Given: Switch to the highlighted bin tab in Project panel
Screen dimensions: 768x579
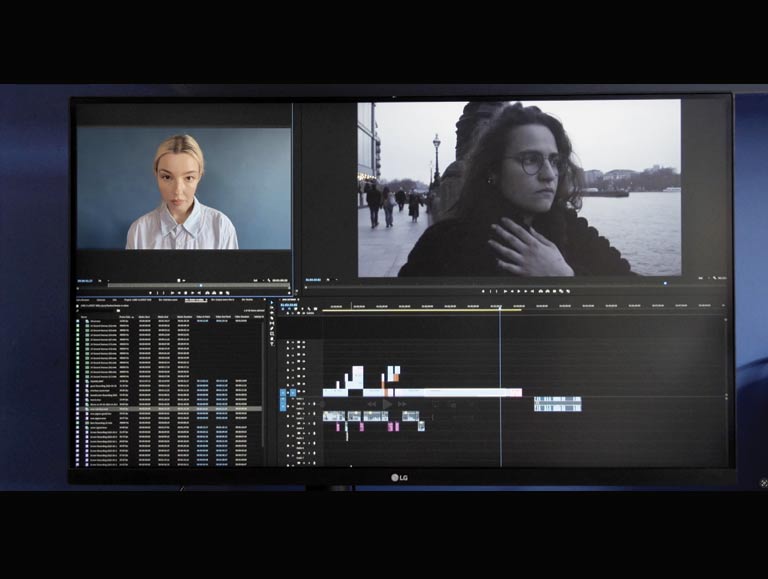Looking at the screenshot, I should pyautogui.click(x=195, y=299).
